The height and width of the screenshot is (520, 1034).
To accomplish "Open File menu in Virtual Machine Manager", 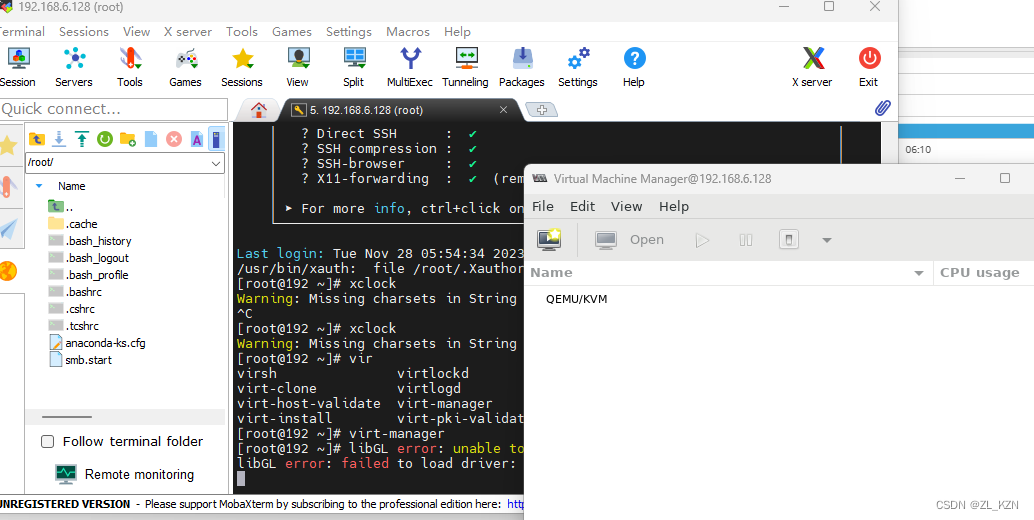I will pos(543,206).
